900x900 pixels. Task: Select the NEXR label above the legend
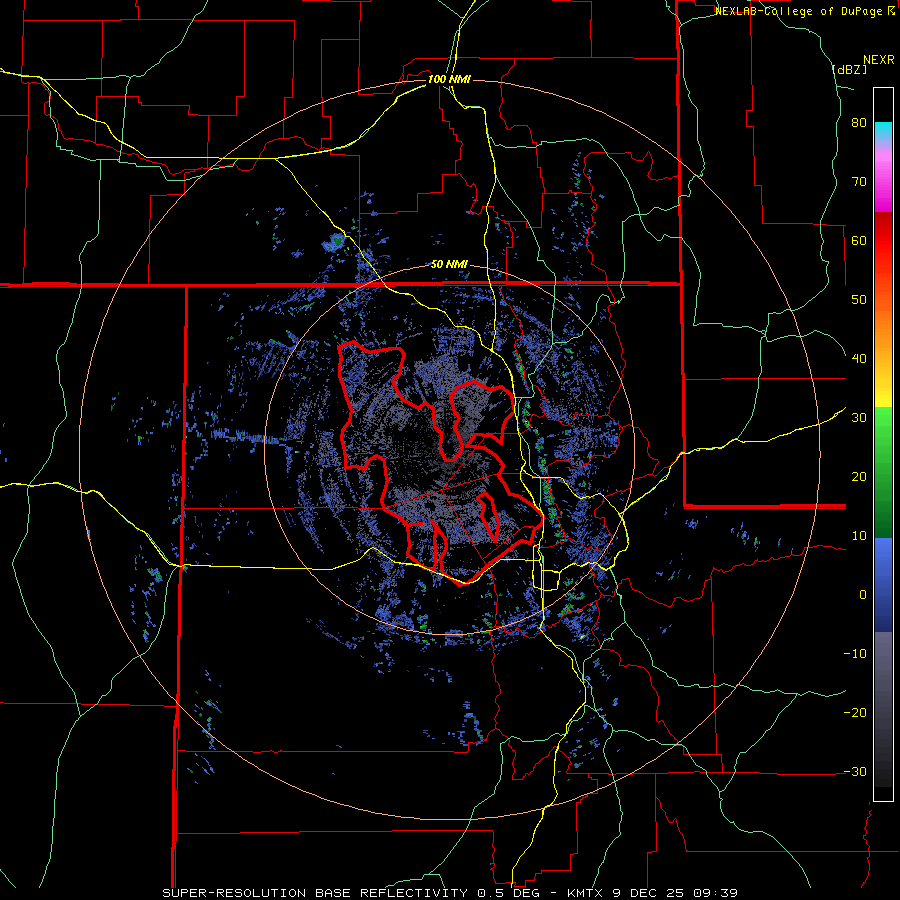[x=878, y=60]
